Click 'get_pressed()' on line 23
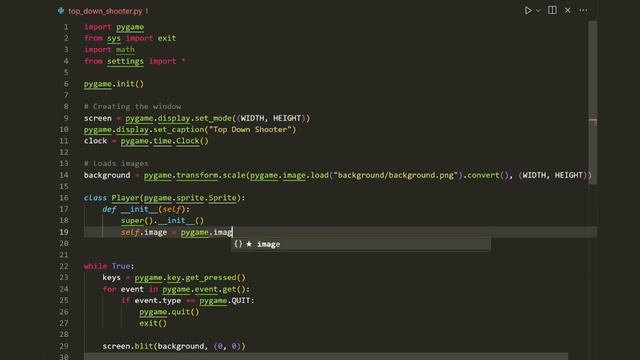 [216, 278]
